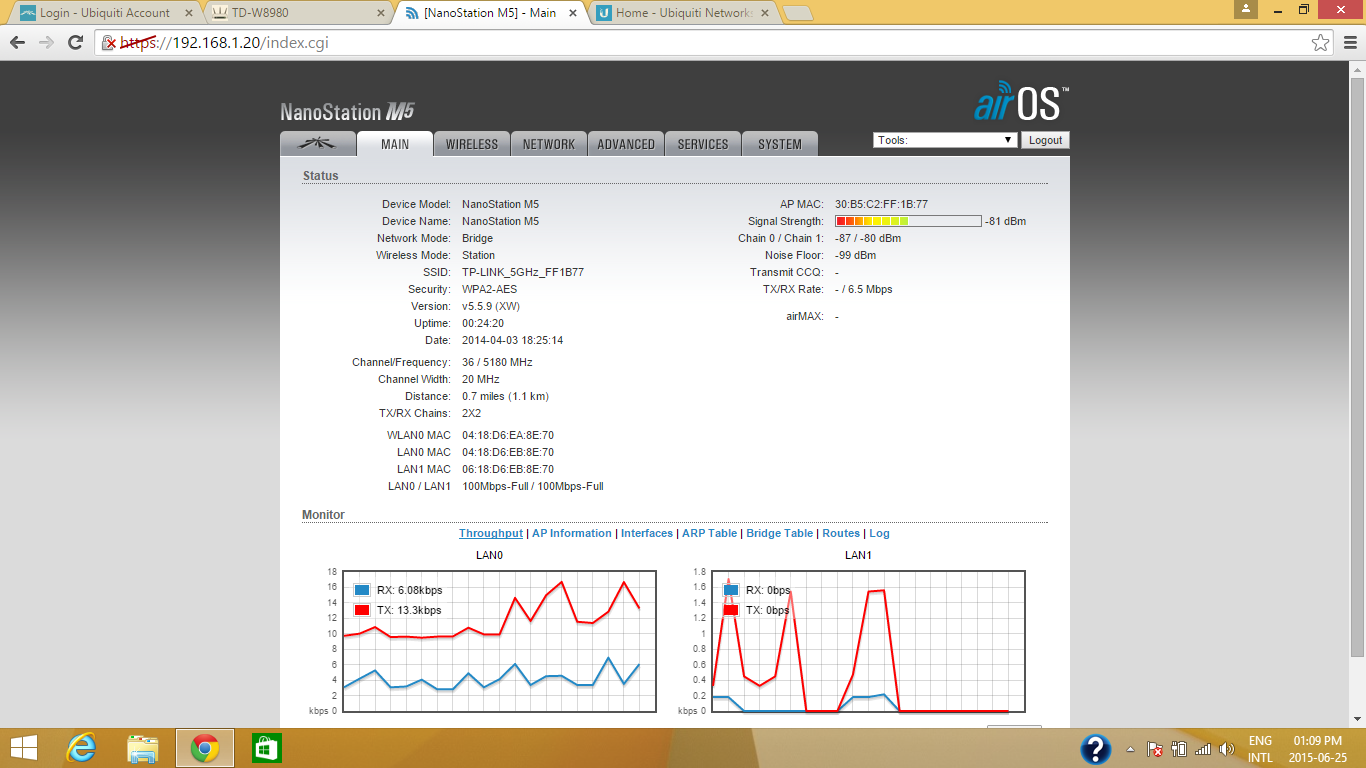Select the SSID value TP-LINK_5GHz_FF1B77
The image size is (1366, 768).
tap(523, 272)
